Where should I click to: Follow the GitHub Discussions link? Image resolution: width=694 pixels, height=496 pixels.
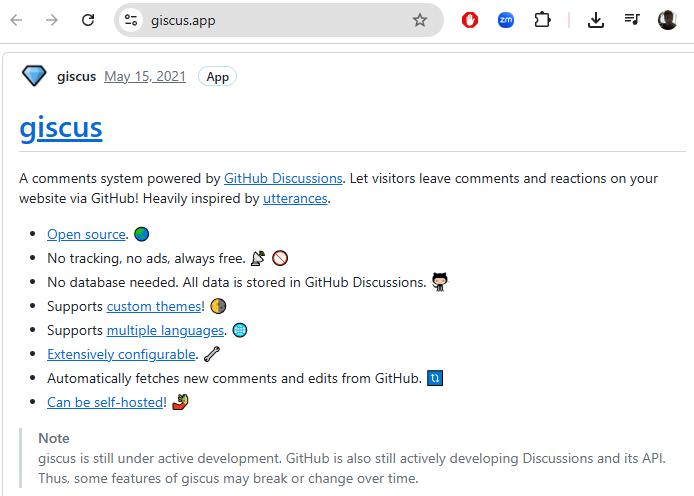click(283, 178)
